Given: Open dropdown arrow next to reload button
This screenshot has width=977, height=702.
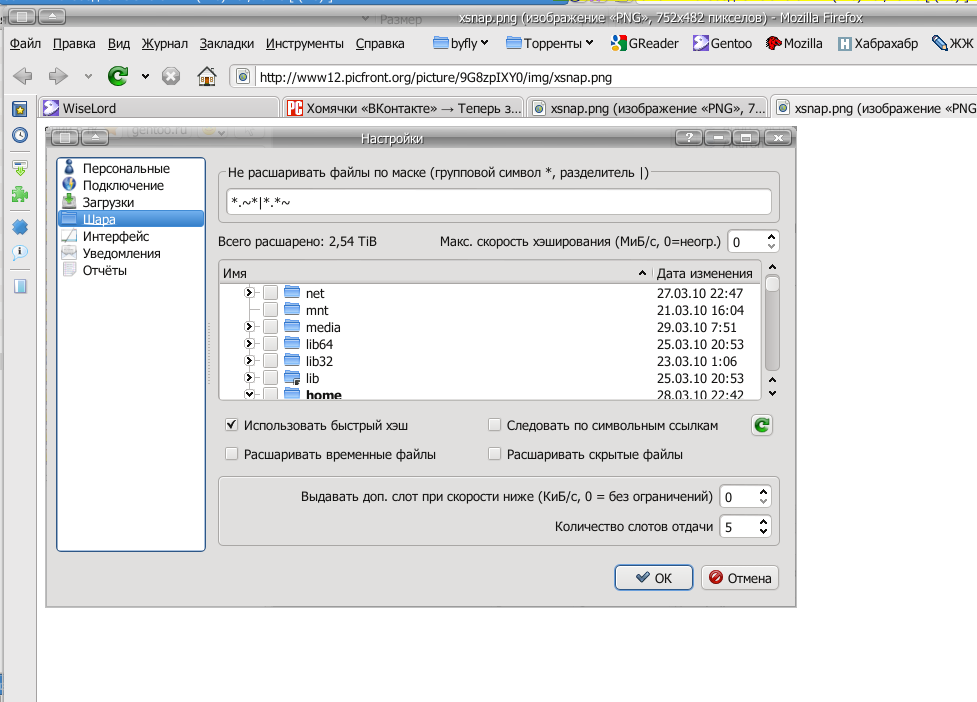Looking at the screenshot, I should coord(145,77).
